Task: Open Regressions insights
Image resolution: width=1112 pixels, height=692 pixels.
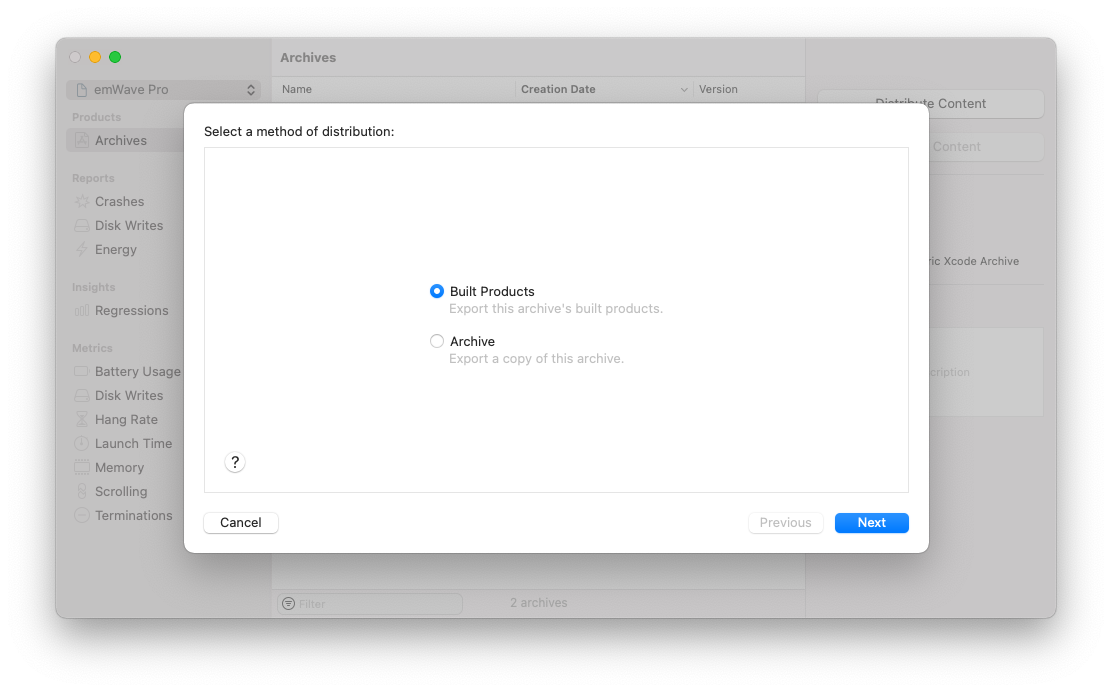Action: pyautogui.click(x=131, y=311)
